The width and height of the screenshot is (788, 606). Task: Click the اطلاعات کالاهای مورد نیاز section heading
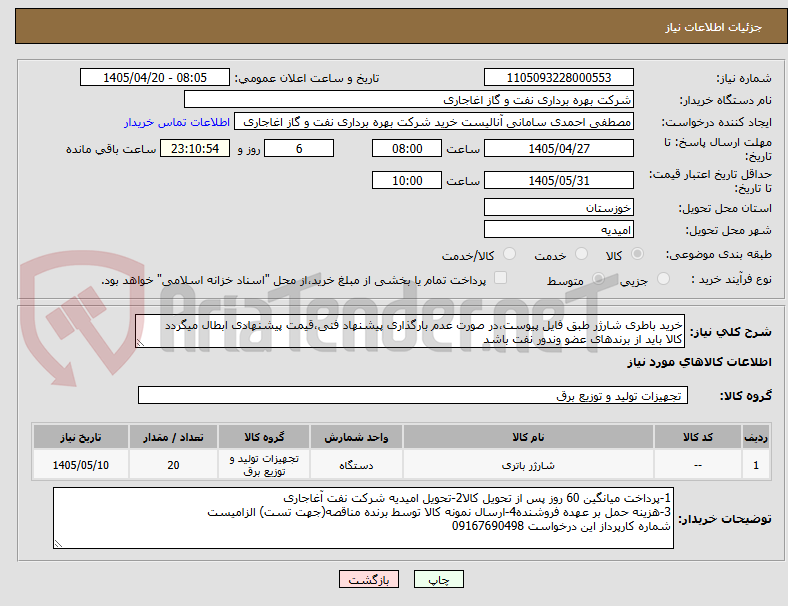click(699, 362)
